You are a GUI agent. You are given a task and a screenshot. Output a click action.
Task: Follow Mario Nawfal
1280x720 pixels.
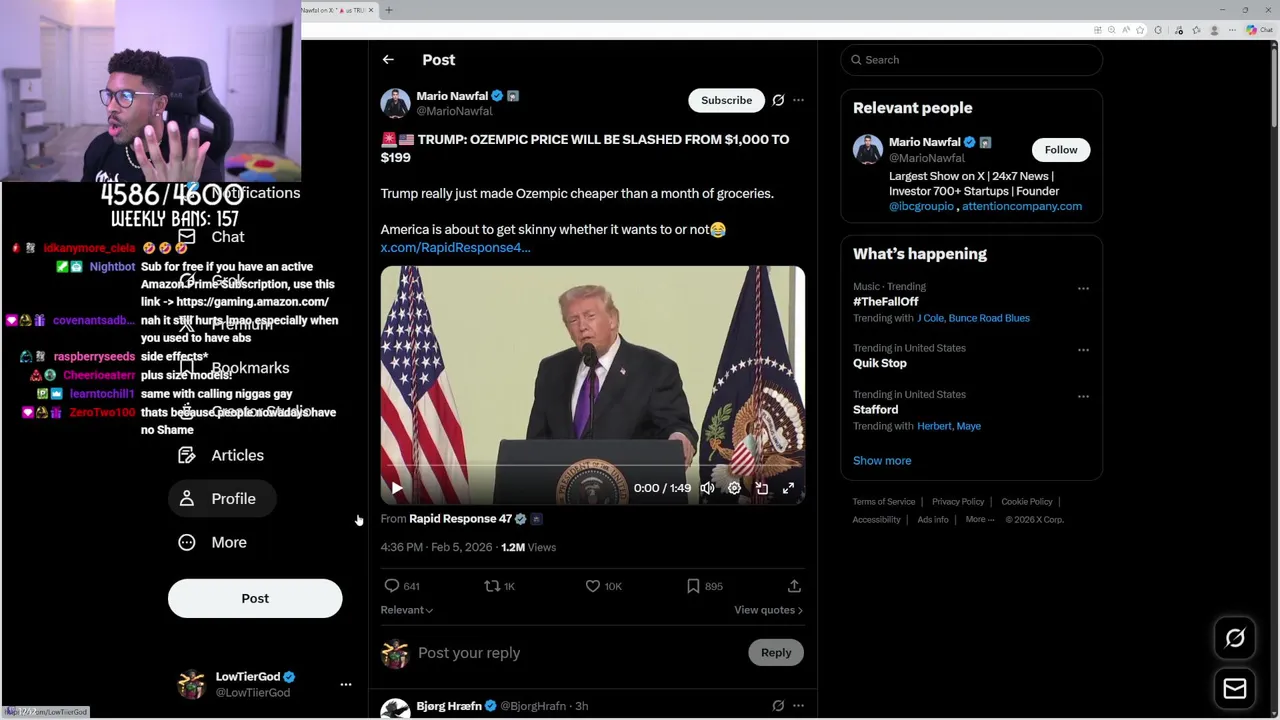[x=1061, y=150]
